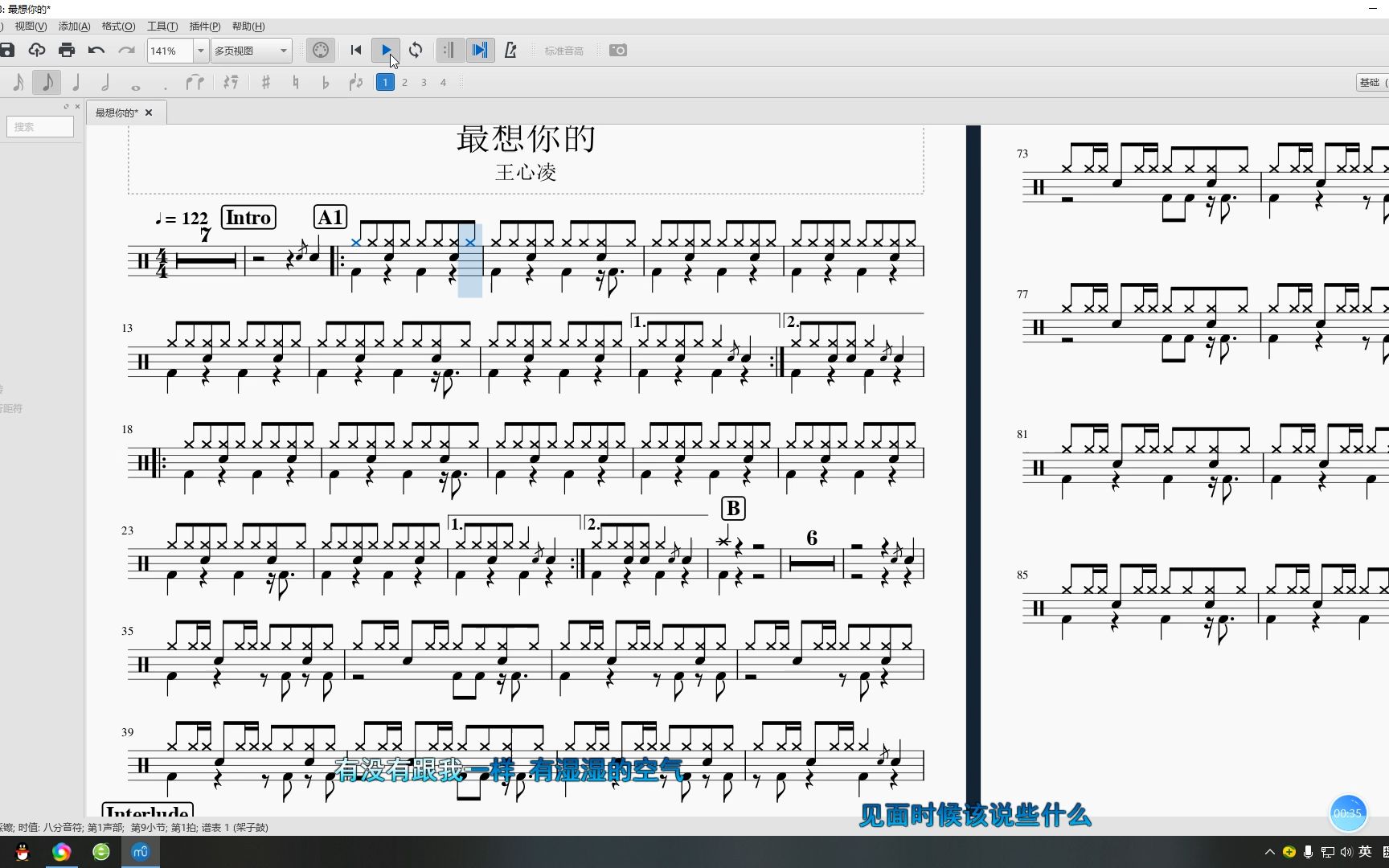Focus the palette 搜索 search field
Viewport: 1389px width, 868px height.
tap(40, 127)
